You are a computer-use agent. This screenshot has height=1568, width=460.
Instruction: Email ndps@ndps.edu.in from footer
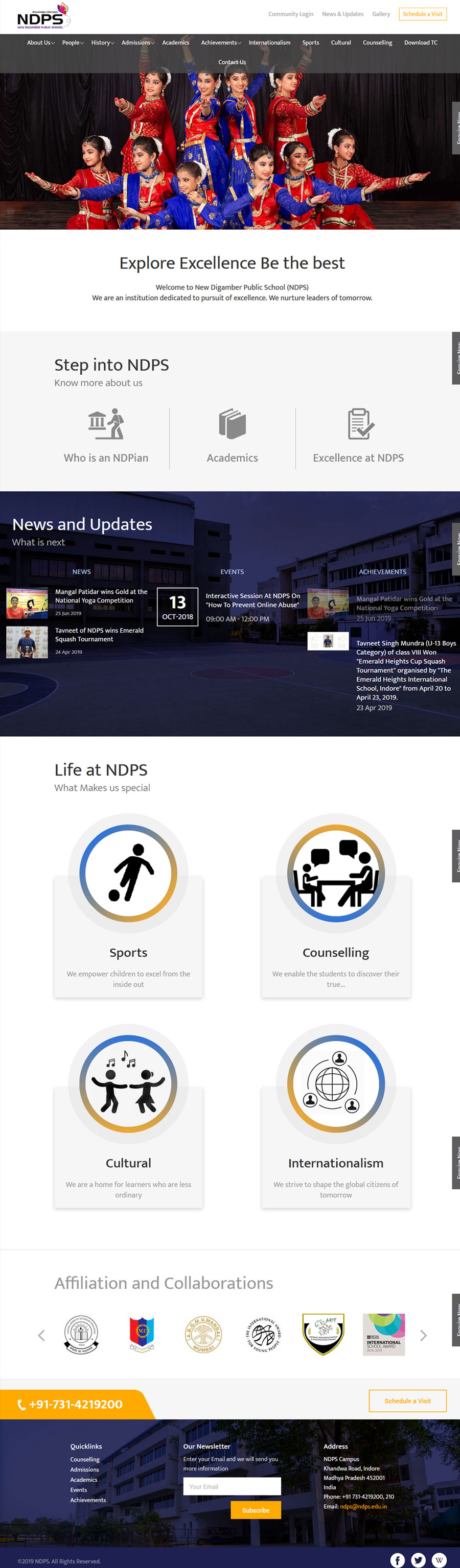tap(363, 1506)
